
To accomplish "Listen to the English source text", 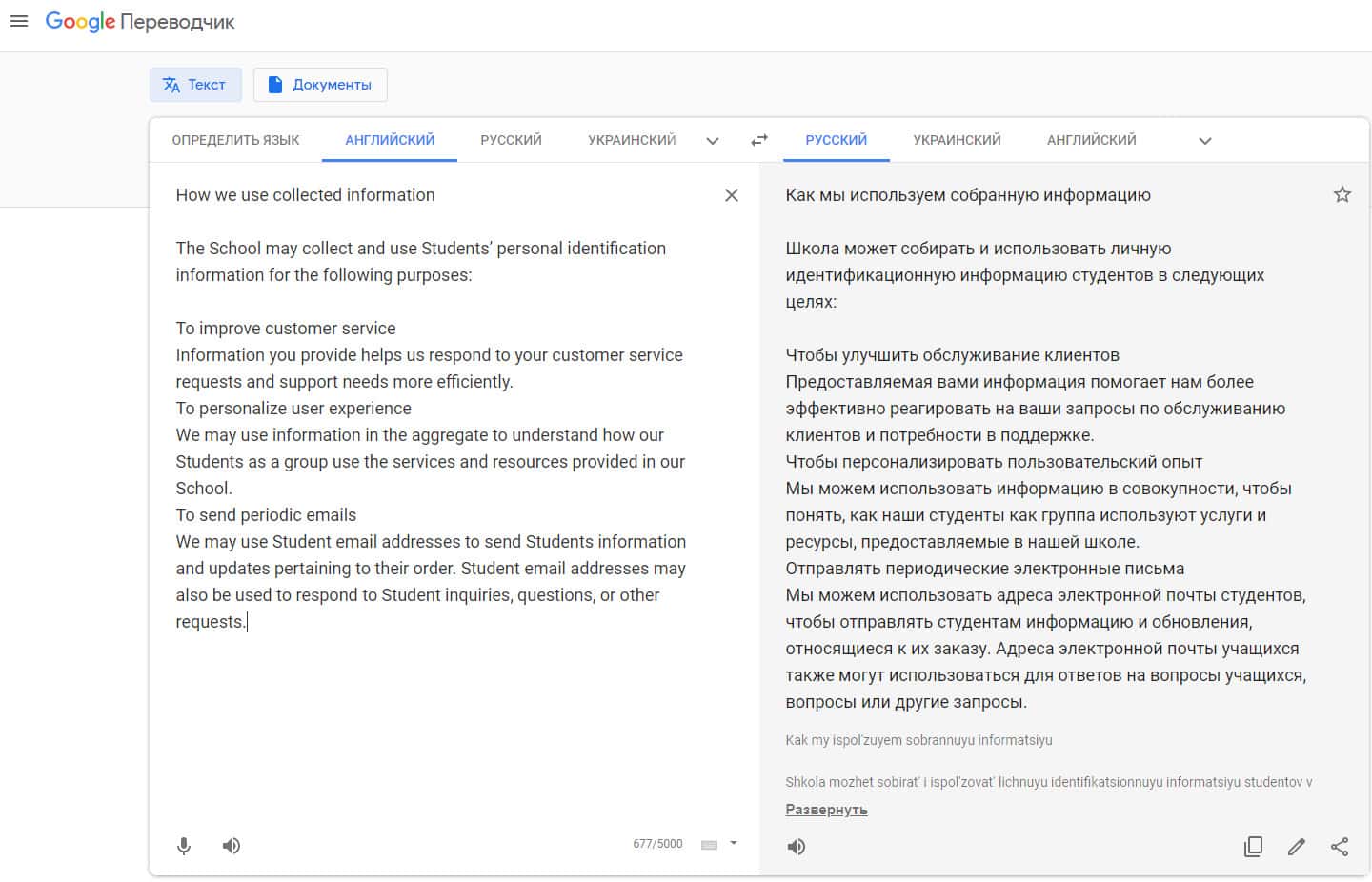I will point(232,846).
